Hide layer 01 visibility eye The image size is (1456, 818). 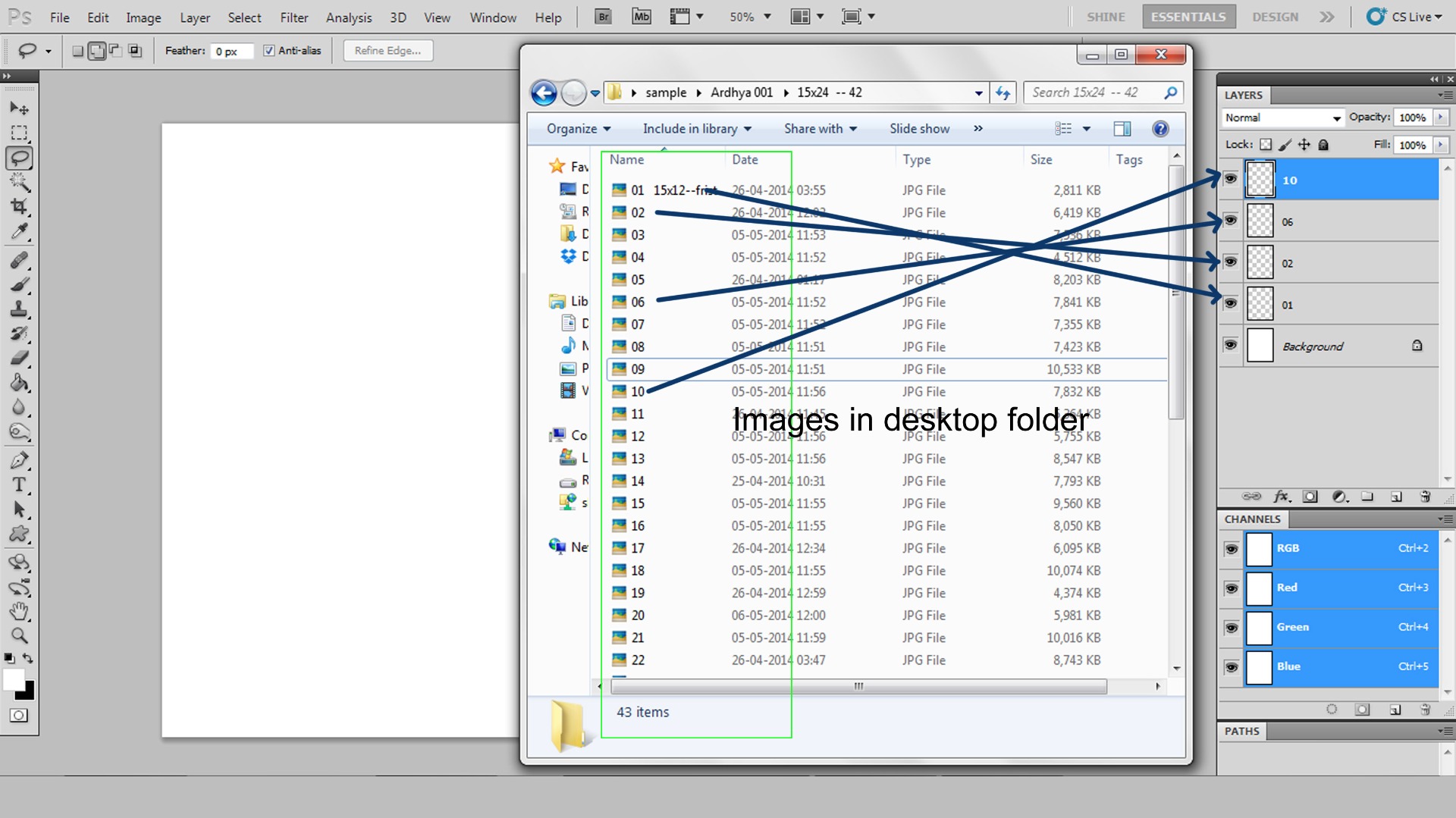click(x=1230, y=304)
